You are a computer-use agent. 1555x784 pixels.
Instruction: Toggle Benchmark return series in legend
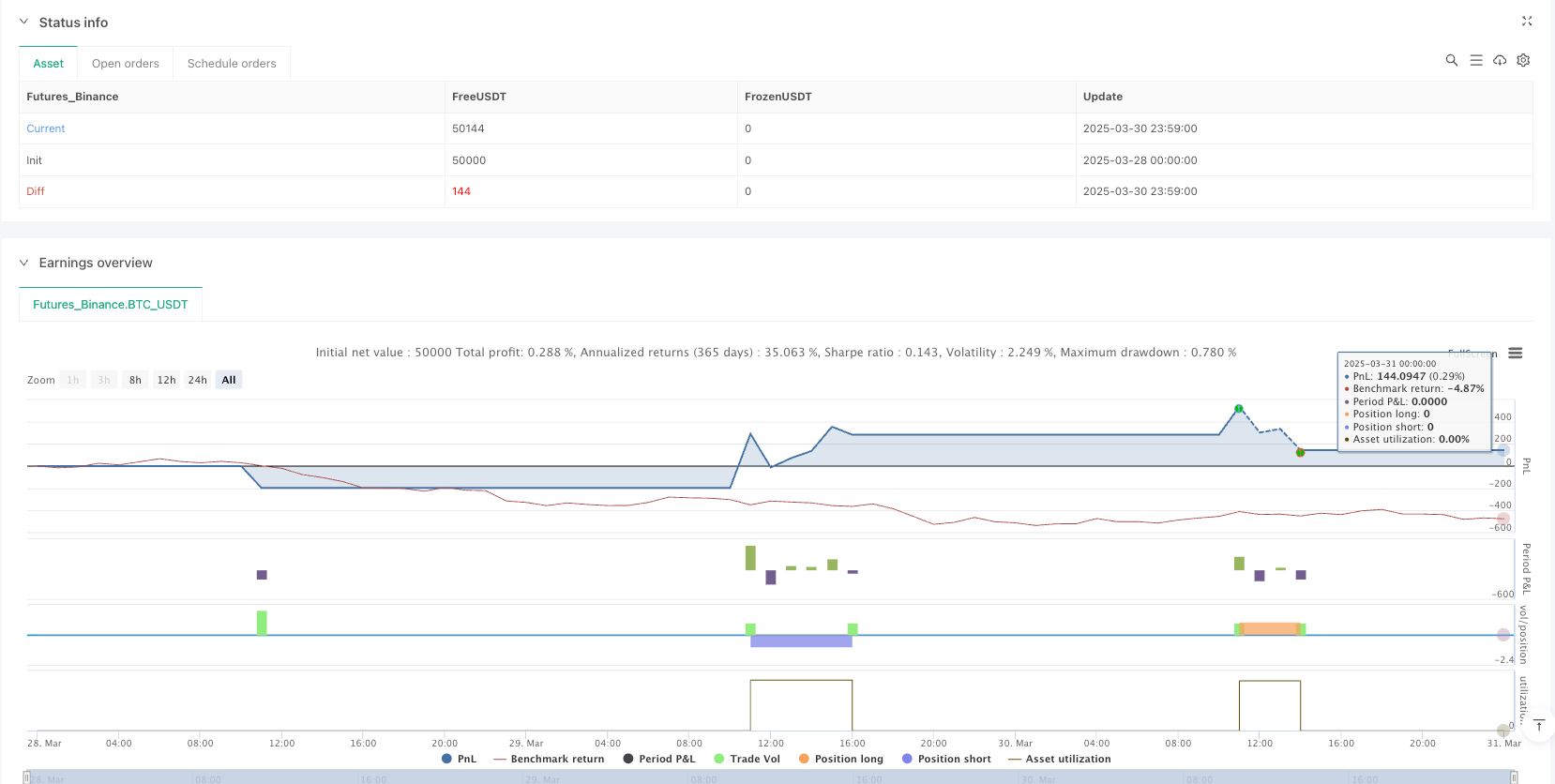[549, 759]
